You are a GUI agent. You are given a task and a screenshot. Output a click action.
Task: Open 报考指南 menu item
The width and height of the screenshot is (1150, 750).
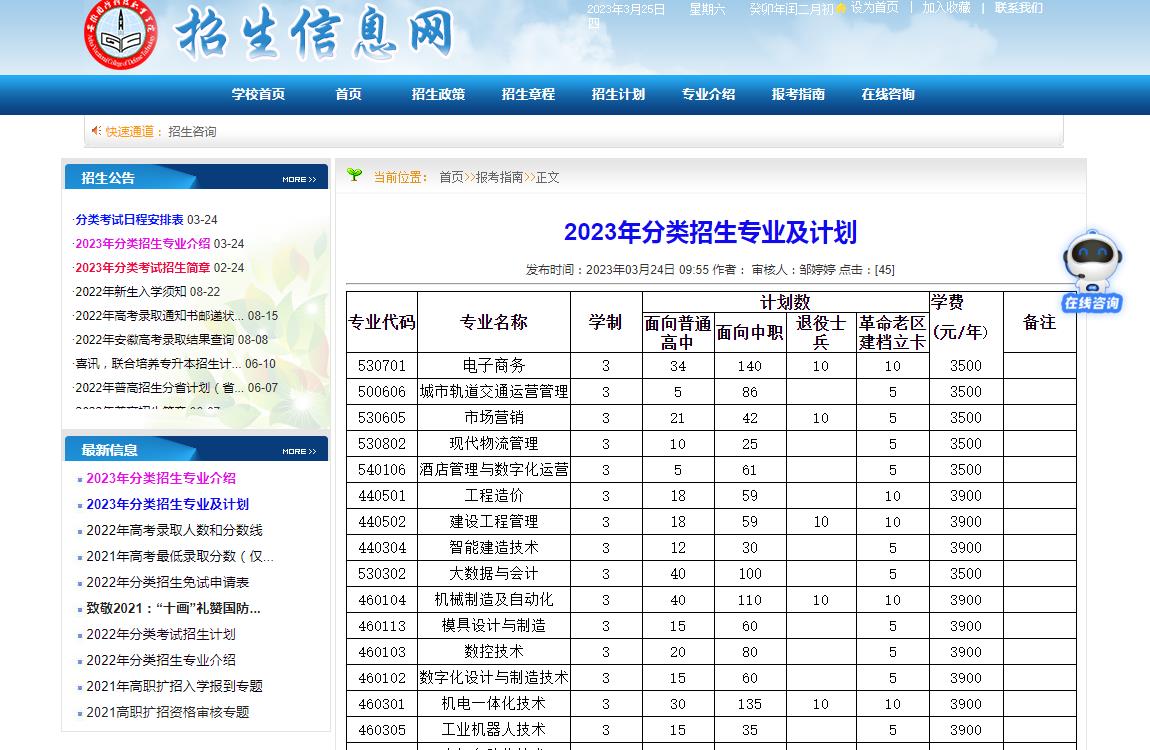point(798,94)
